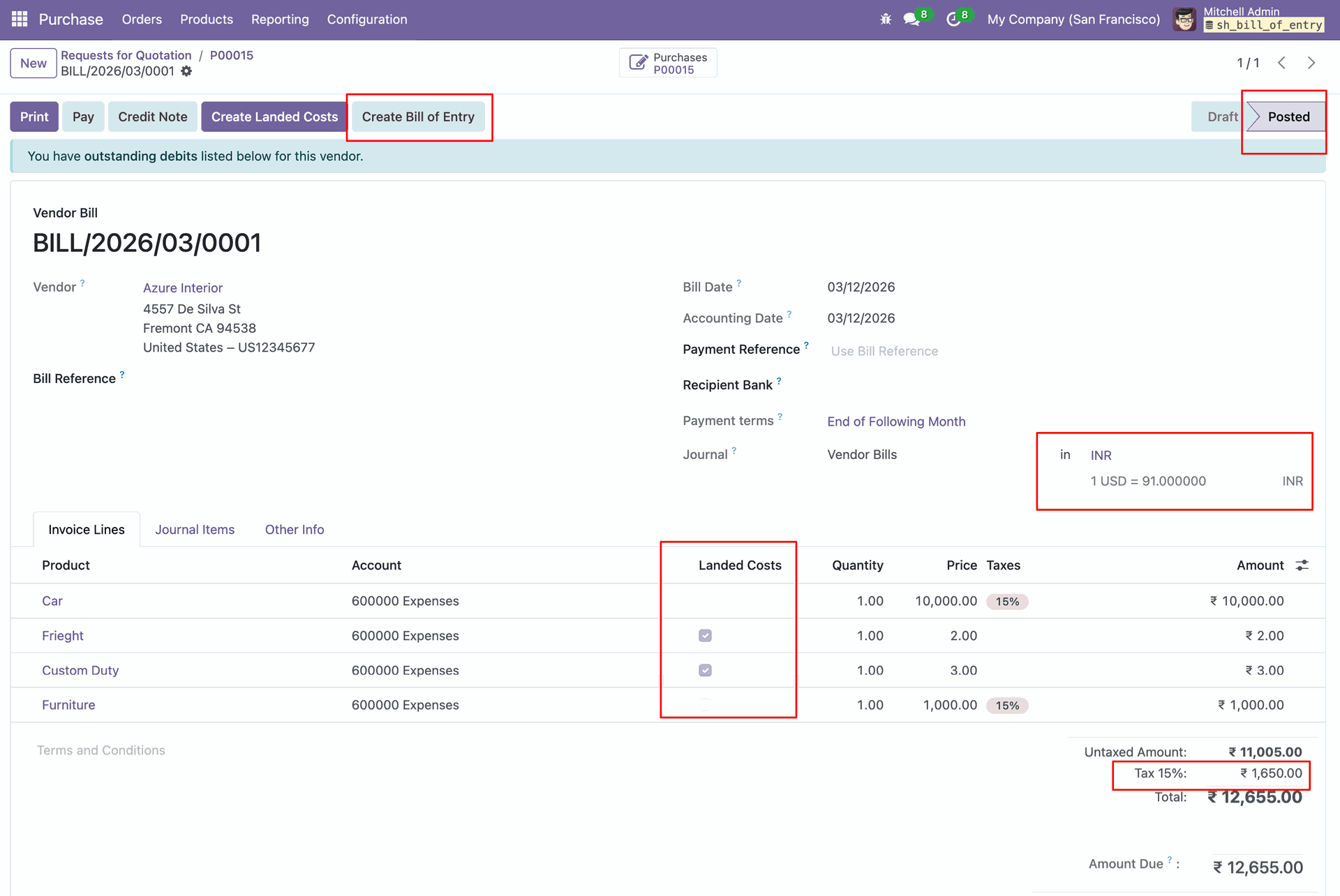Open the activities clock icon
This screenshot has height=896, width=1340.
point(953,19)
